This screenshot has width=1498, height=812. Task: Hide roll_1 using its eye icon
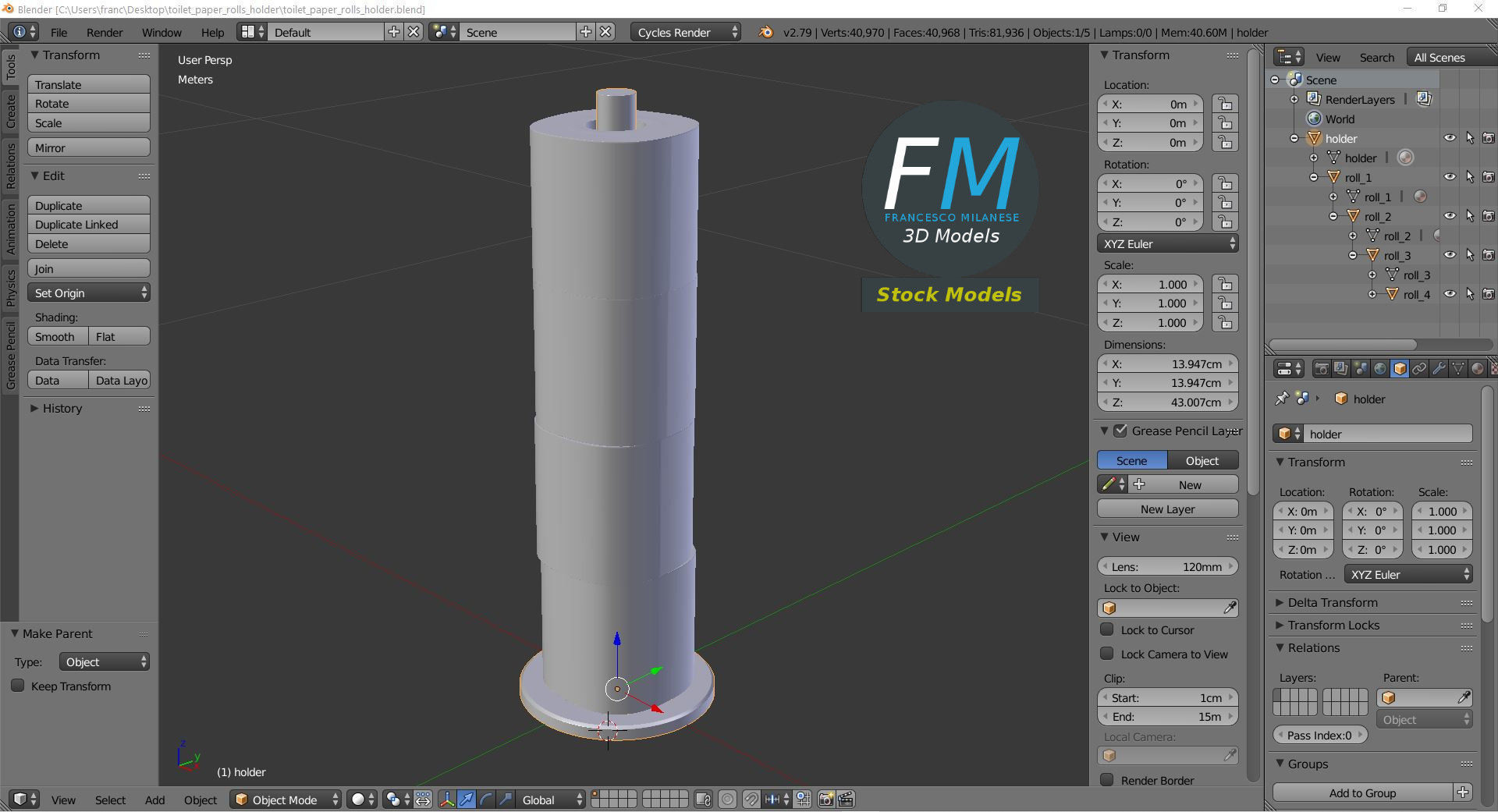point(1450,177)
